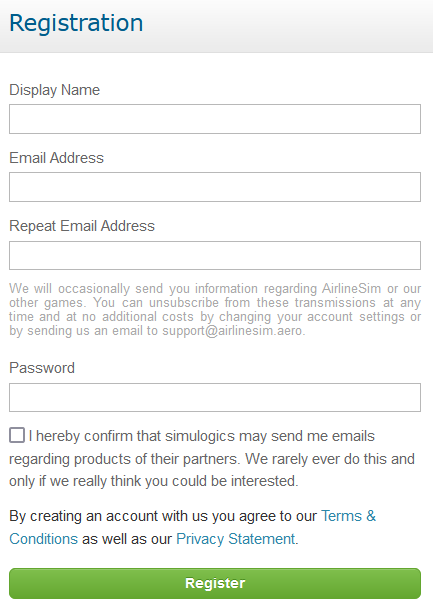Click the Display Name label

55,90
